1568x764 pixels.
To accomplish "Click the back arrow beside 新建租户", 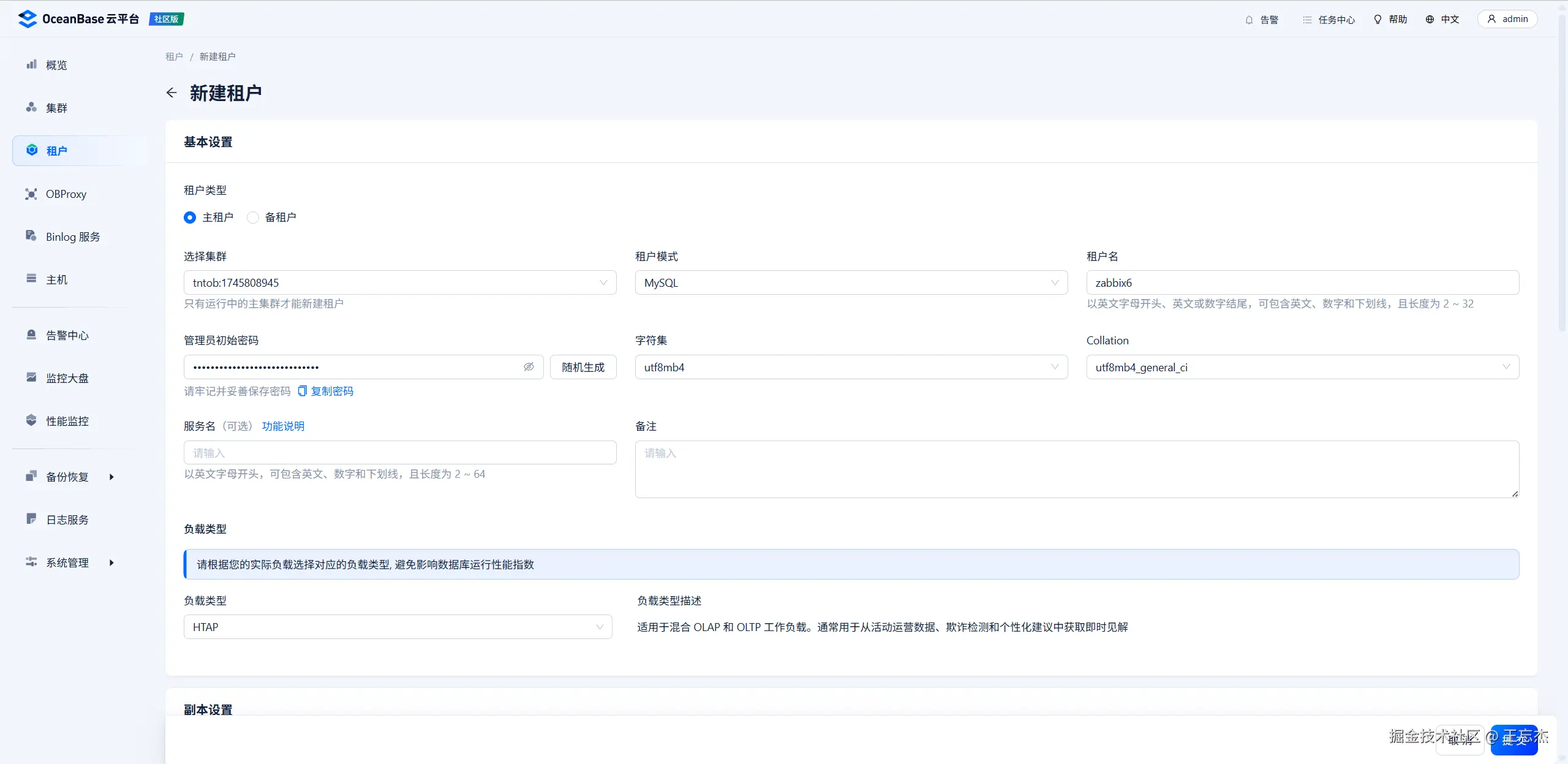I will (171, 93).
